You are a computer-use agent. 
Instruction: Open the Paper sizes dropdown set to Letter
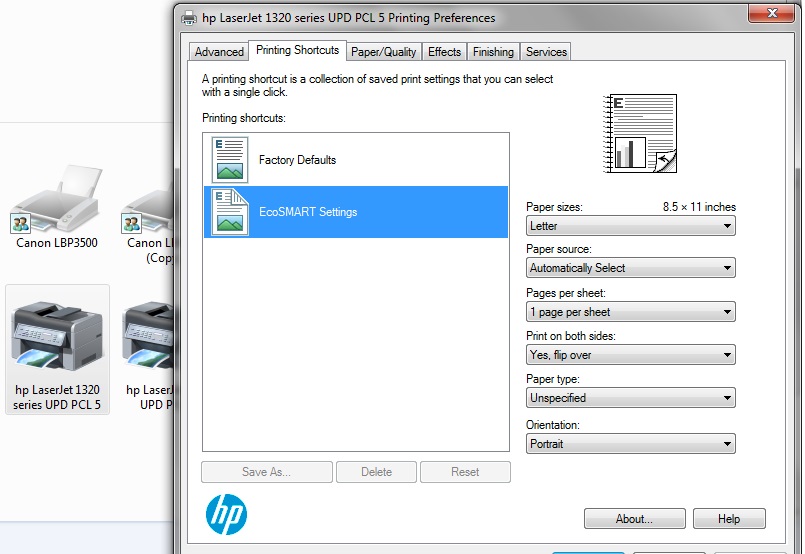[630, 226]
